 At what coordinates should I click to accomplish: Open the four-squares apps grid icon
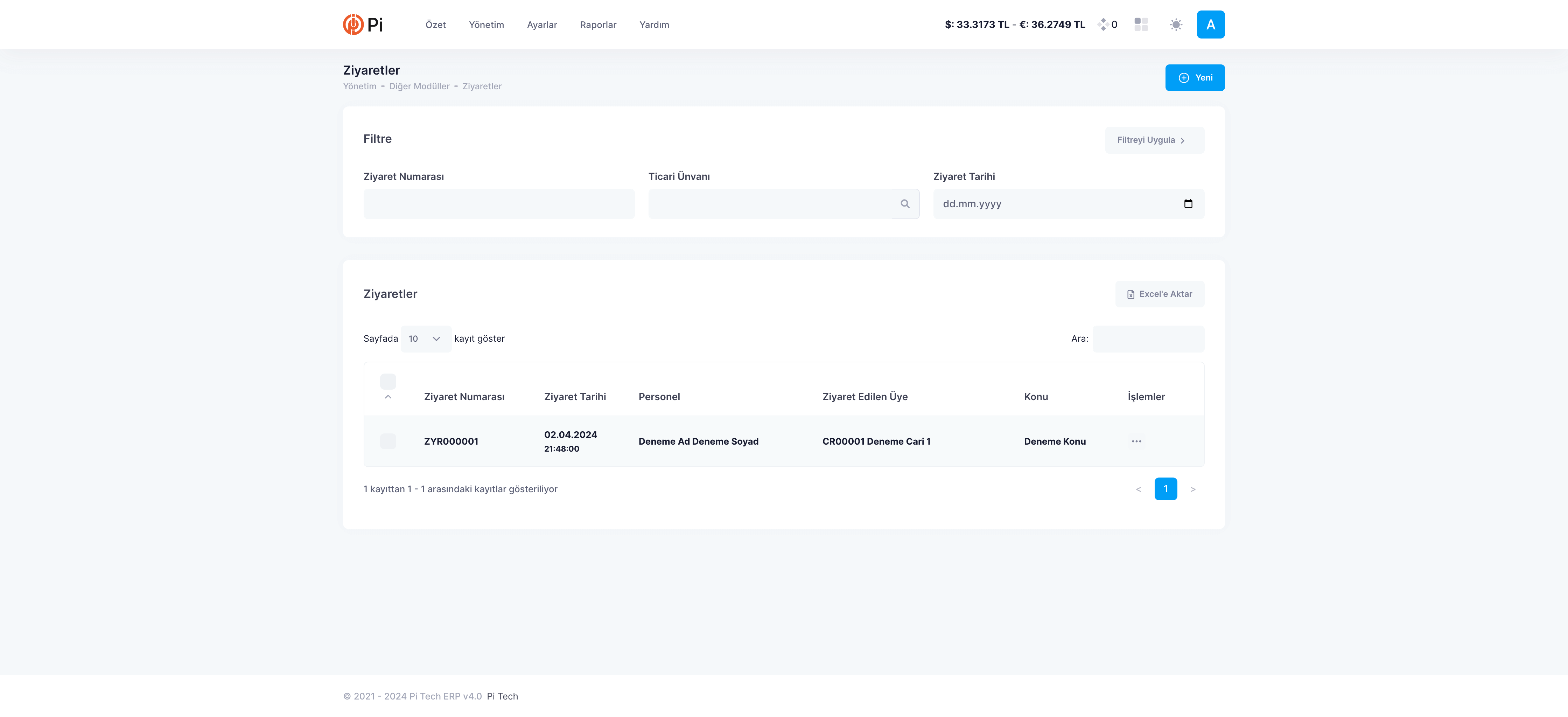pos(1141,25)
